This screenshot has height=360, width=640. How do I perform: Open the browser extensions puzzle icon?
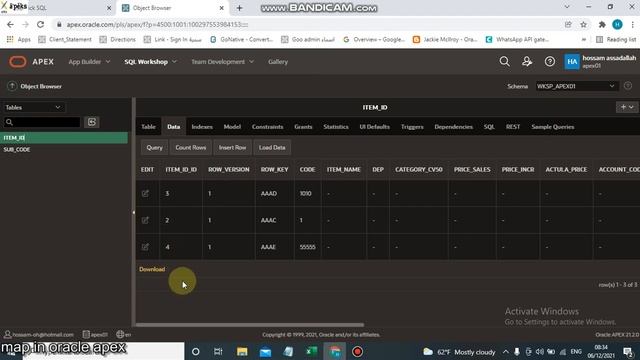(x=602, y=24)
